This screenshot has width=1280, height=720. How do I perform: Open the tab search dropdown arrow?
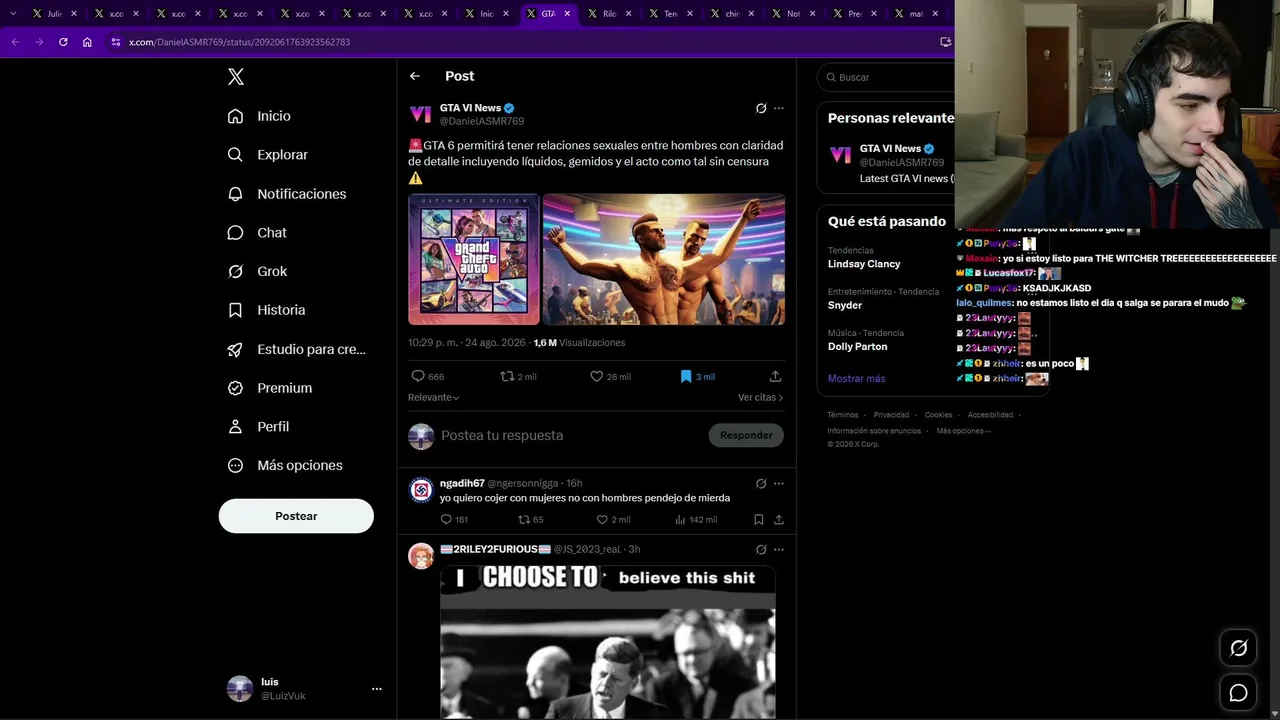pos(13,14)
